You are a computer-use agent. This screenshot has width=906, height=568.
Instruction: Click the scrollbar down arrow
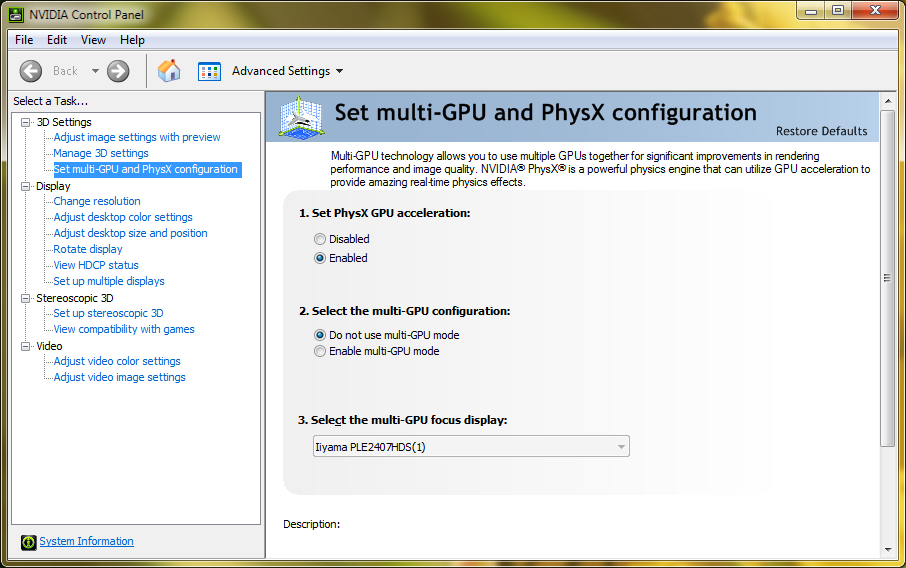(x=888, y=550)
